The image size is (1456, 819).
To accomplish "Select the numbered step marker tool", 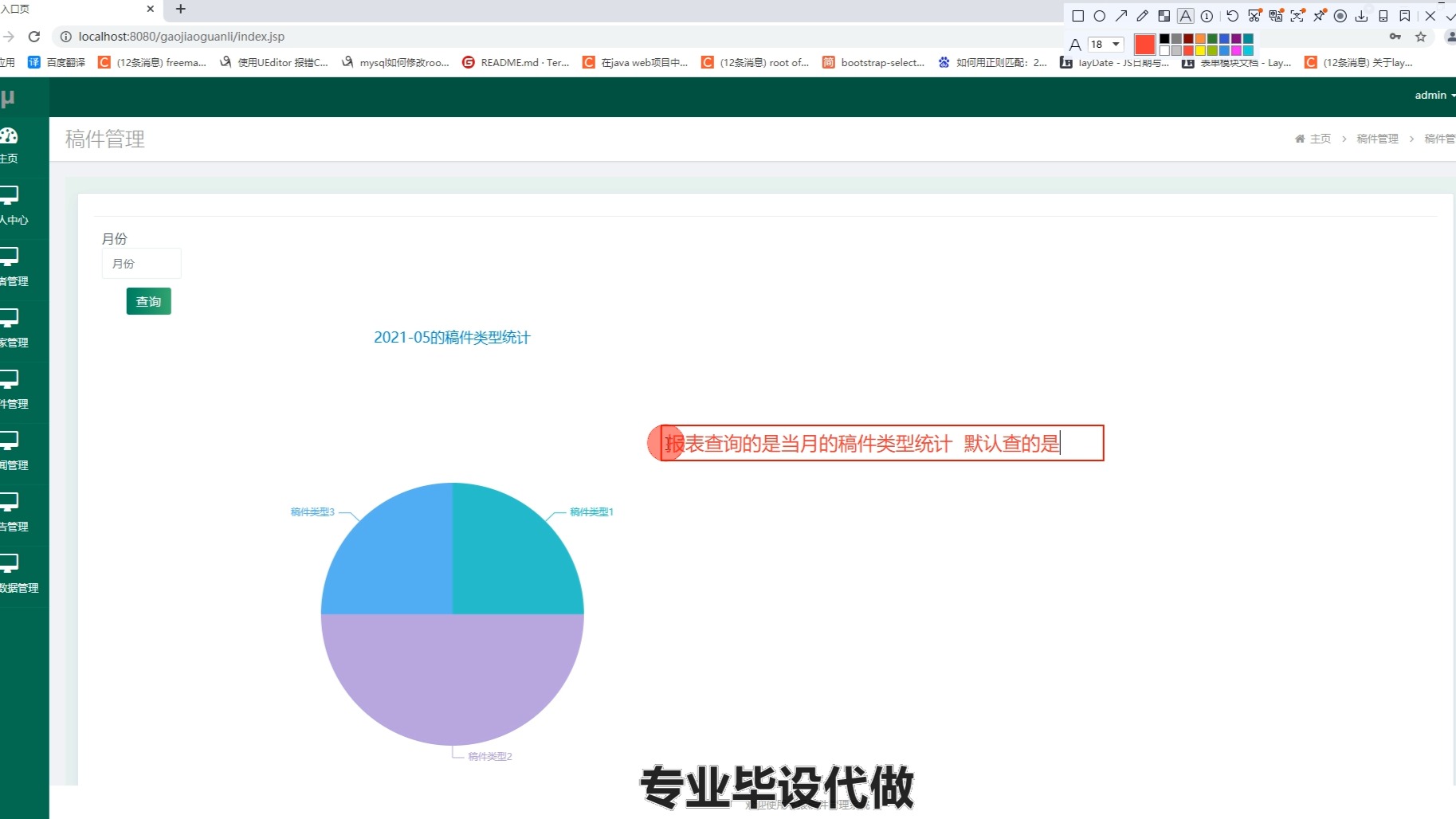I will [x=1207, y=16].
